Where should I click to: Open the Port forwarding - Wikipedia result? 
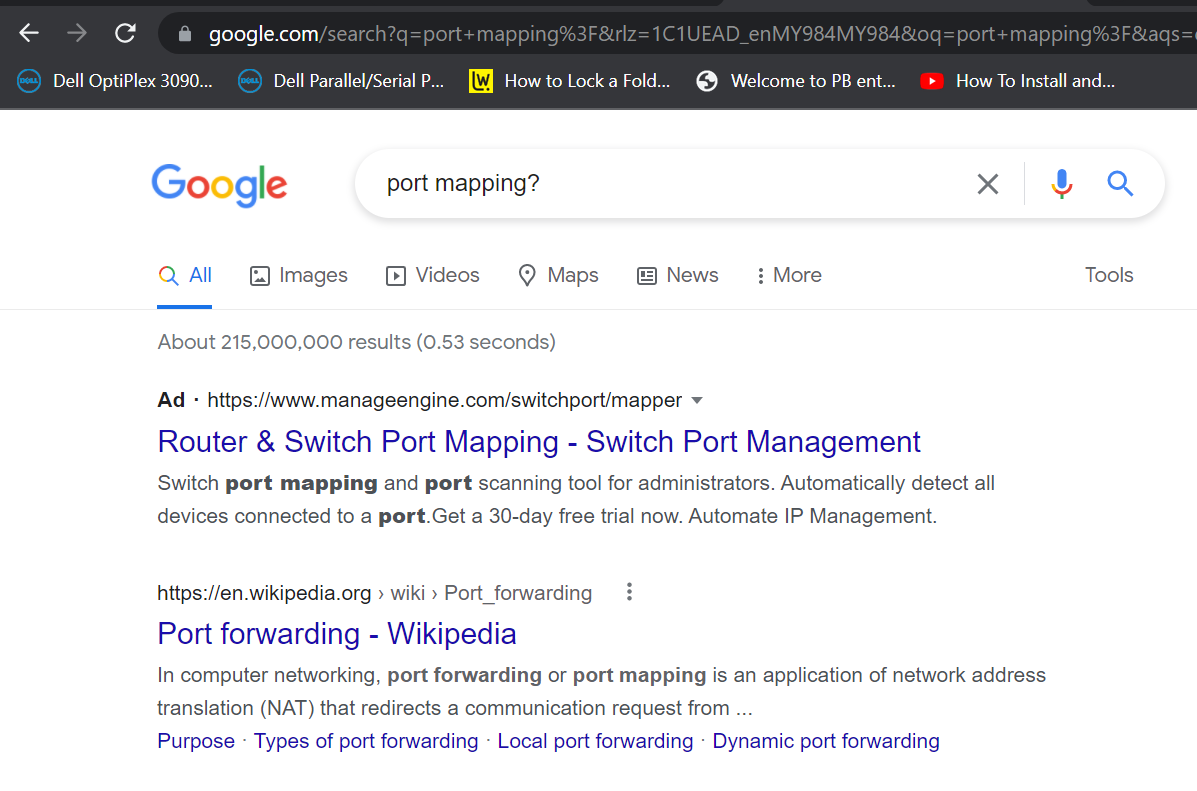pos(337,634)
